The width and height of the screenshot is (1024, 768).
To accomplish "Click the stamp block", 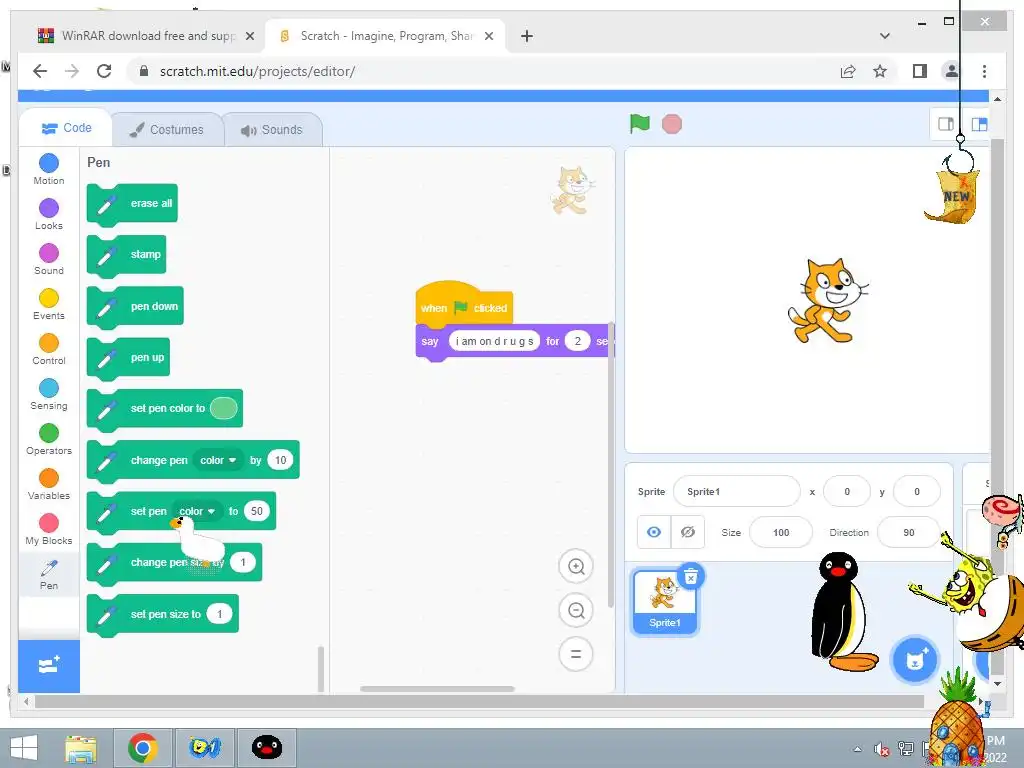I will 126,255.
